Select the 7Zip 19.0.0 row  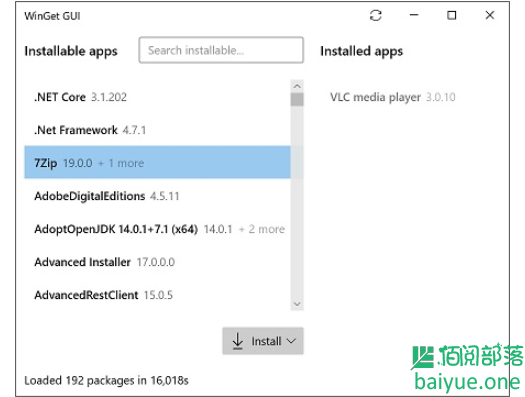157,162
